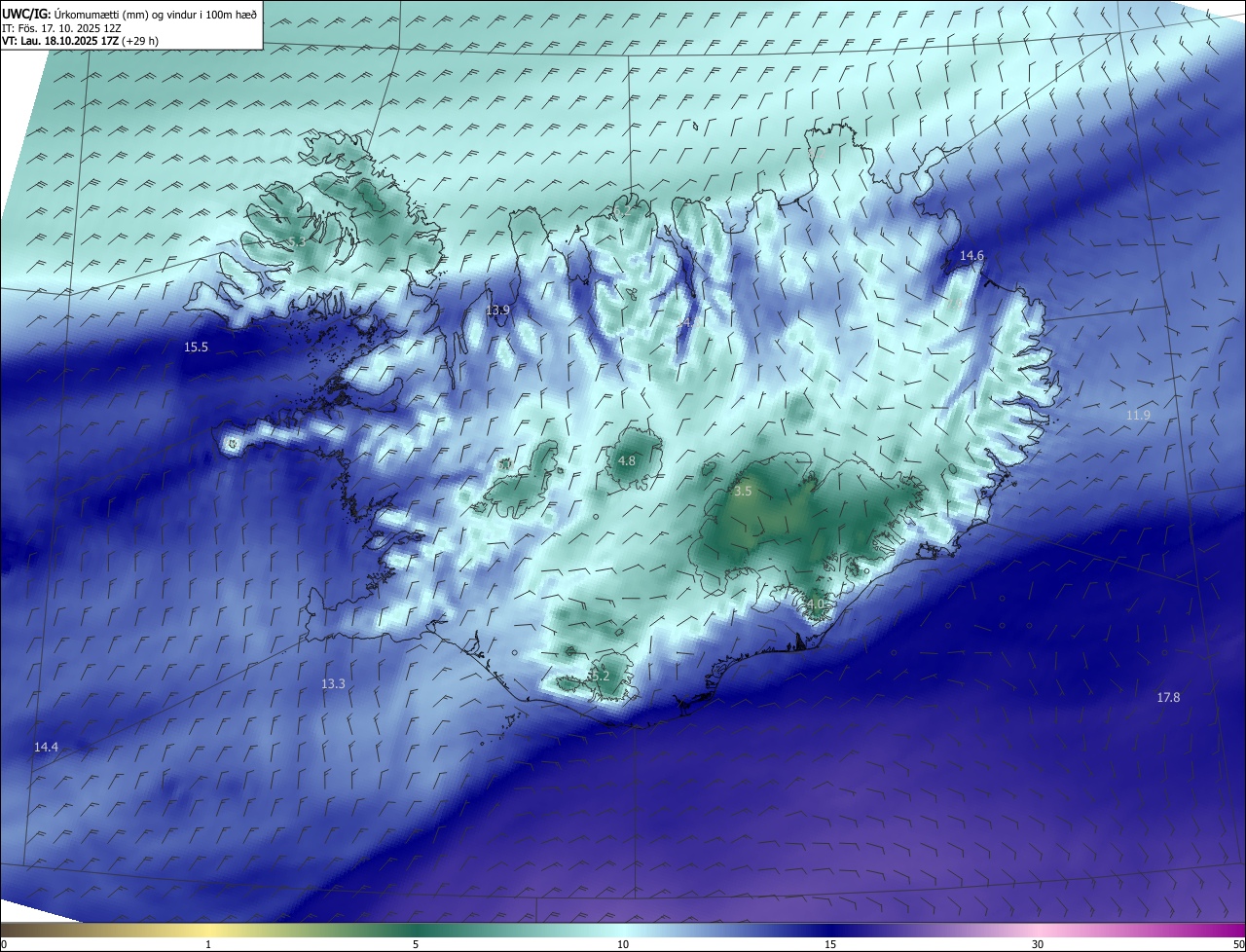The image size is (1246, 952).
Task: Click the 1 tick on the color scale
Action: pos(208,945)
